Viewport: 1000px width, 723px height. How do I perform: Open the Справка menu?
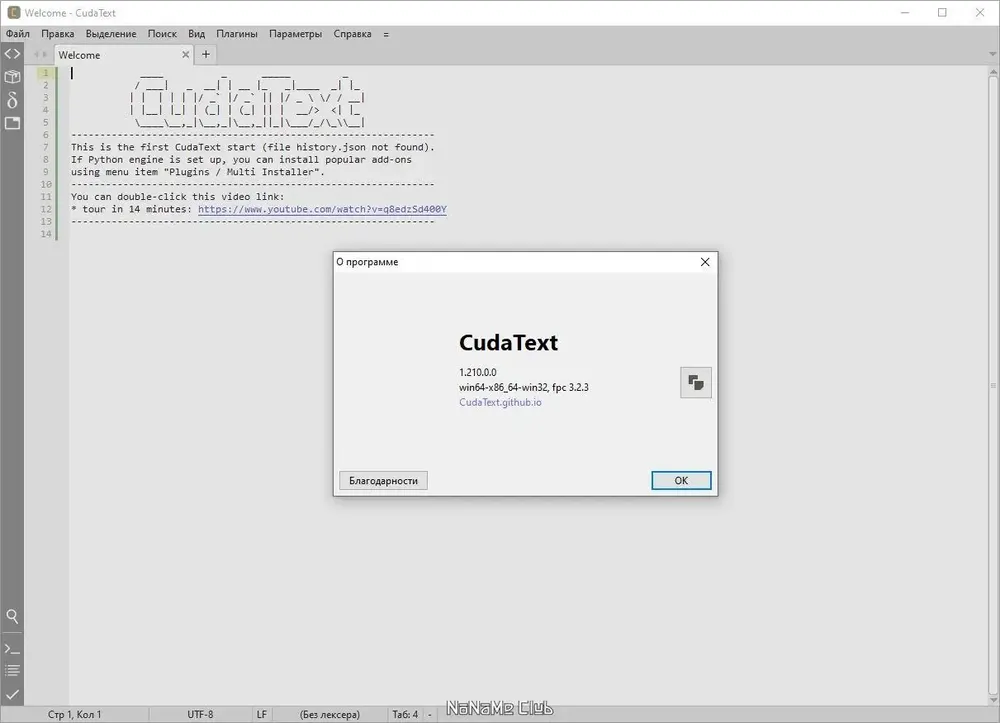click(x=352, y=34)
